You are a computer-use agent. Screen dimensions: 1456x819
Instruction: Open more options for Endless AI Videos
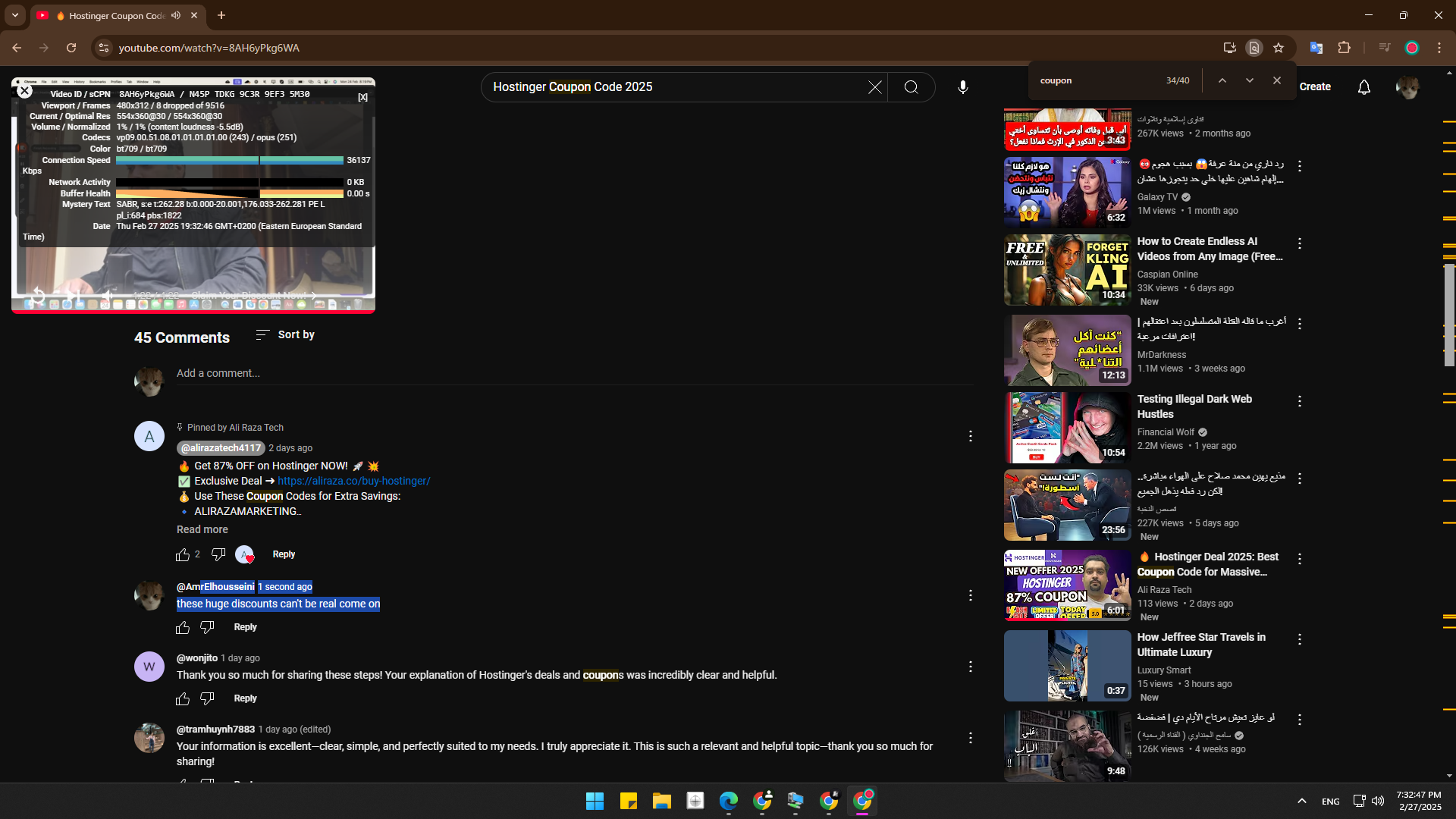pos(1299,243)
